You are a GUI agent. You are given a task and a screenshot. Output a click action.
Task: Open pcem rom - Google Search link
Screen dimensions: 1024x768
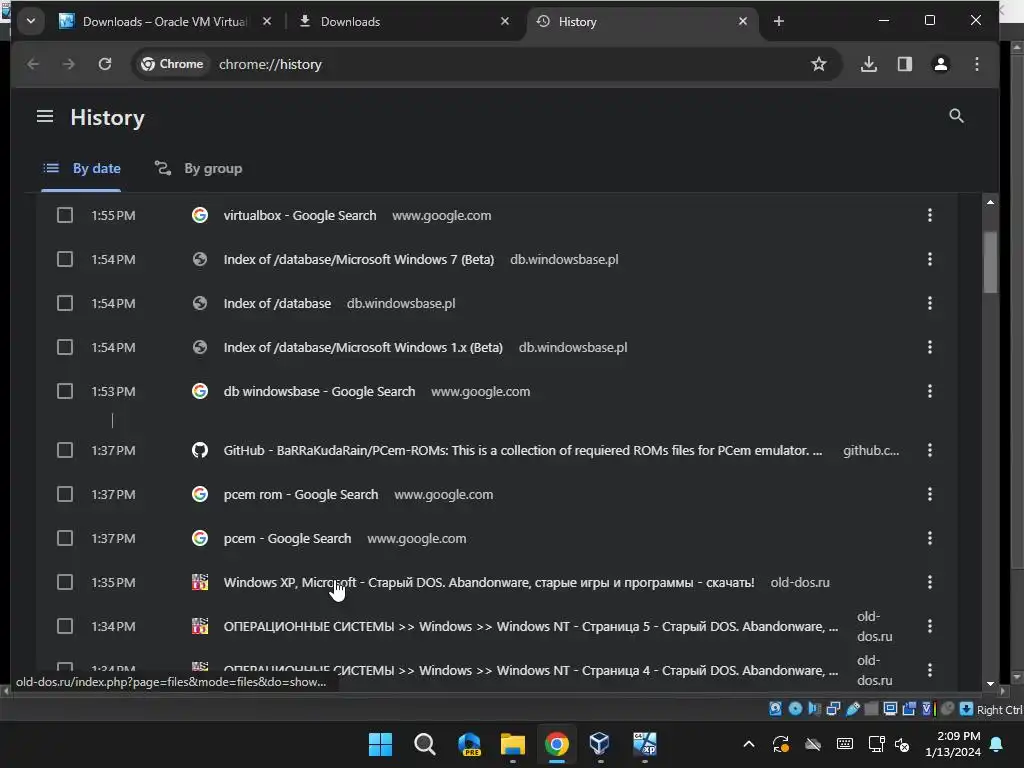point(300,494)
